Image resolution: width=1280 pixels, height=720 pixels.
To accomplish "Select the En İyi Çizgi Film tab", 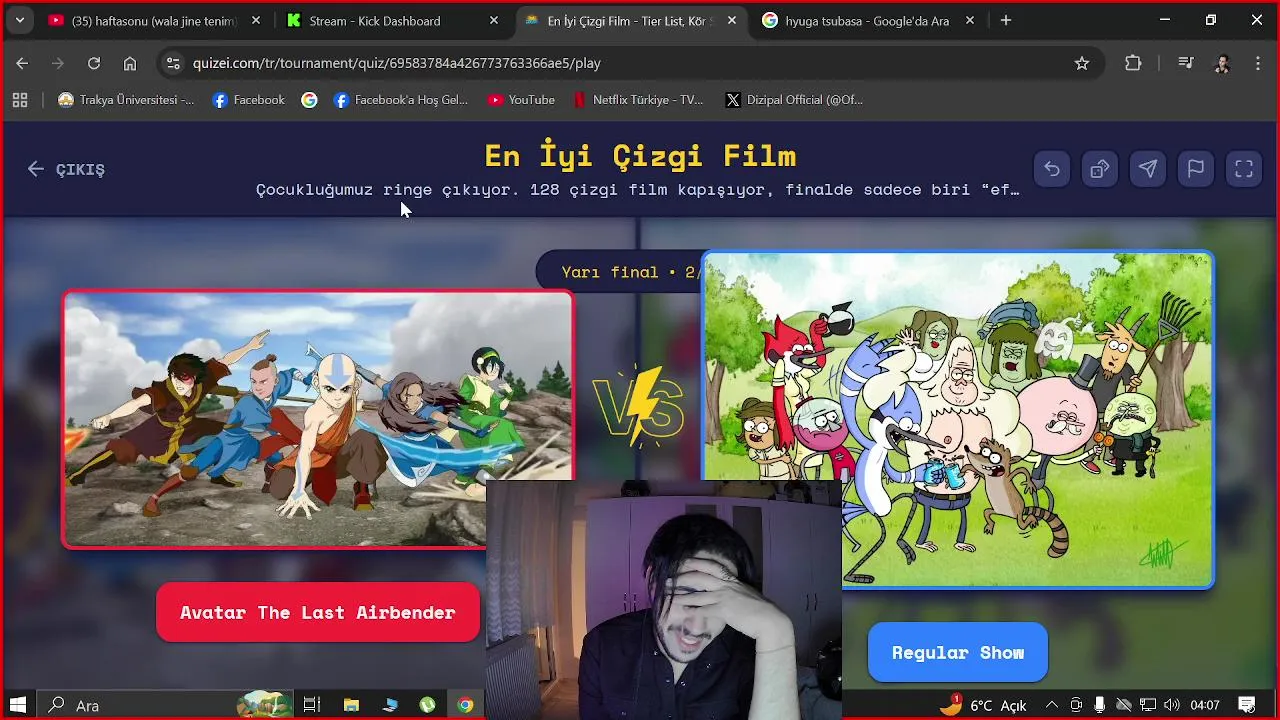I will pyautogui.click(x=630, y=20).
